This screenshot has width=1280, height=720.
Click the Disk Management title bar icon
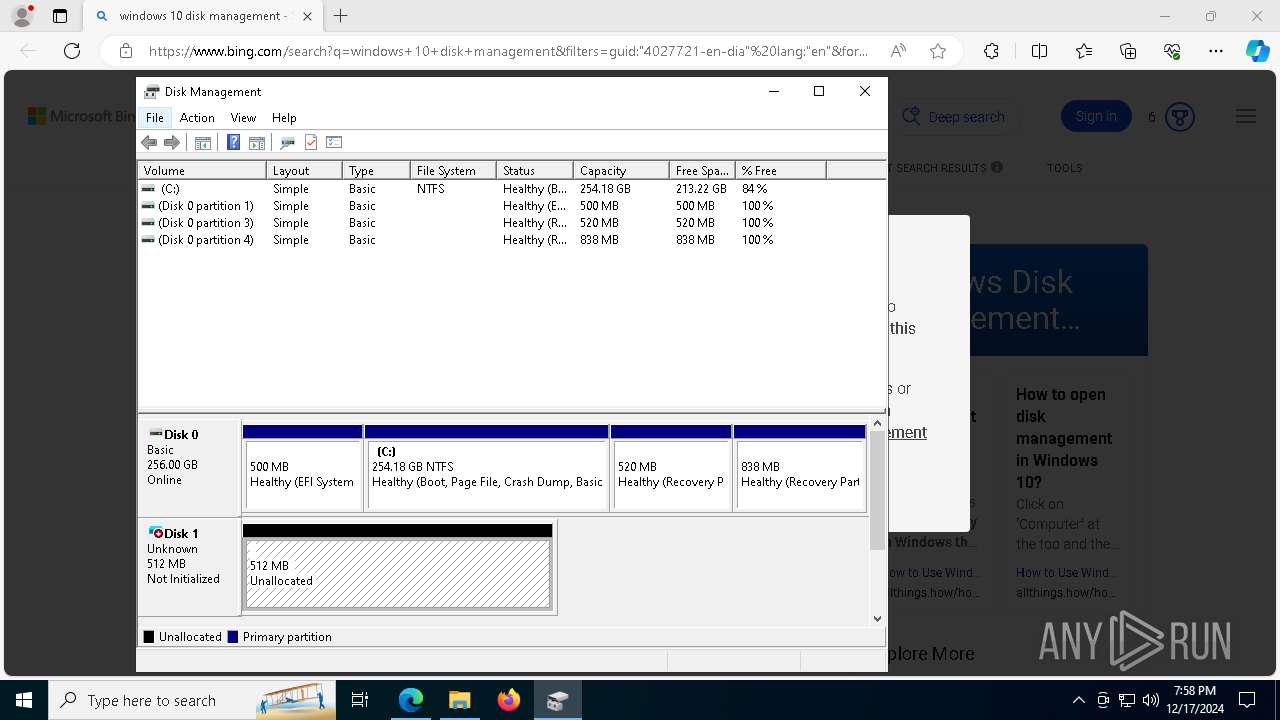[x=152, y=91]
